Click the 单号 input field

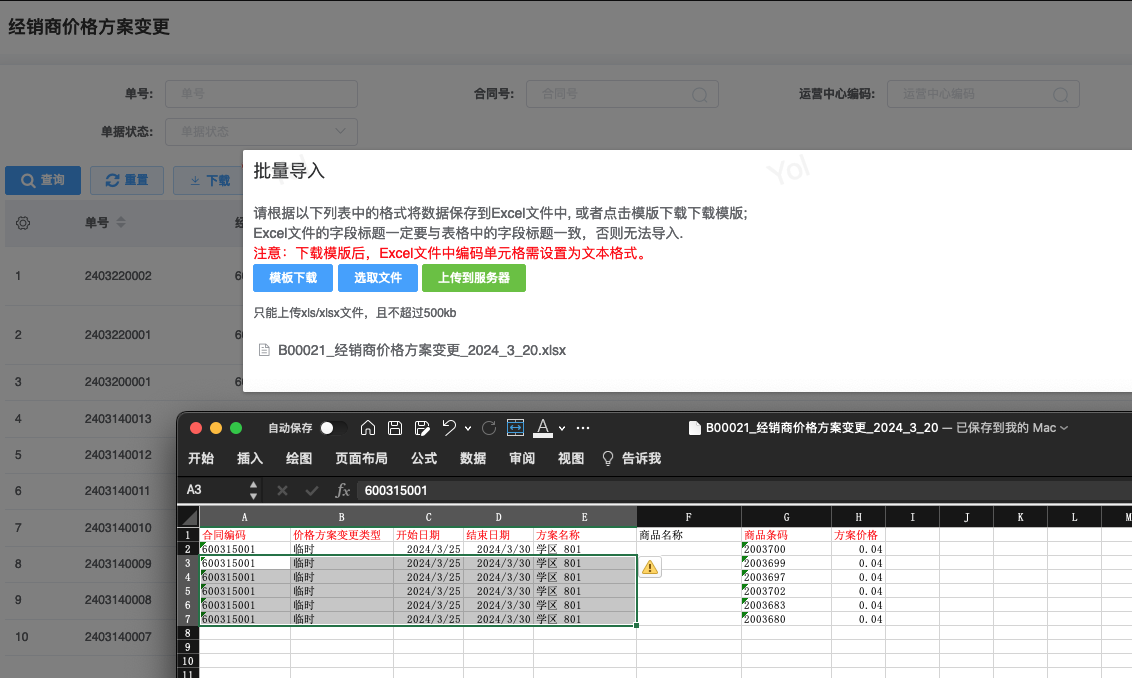[x=261, y=94]
